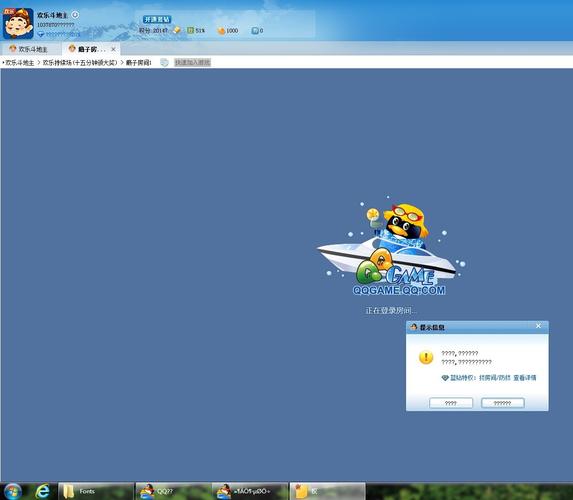Click the 正在登录房间 status text

point(390,310)
